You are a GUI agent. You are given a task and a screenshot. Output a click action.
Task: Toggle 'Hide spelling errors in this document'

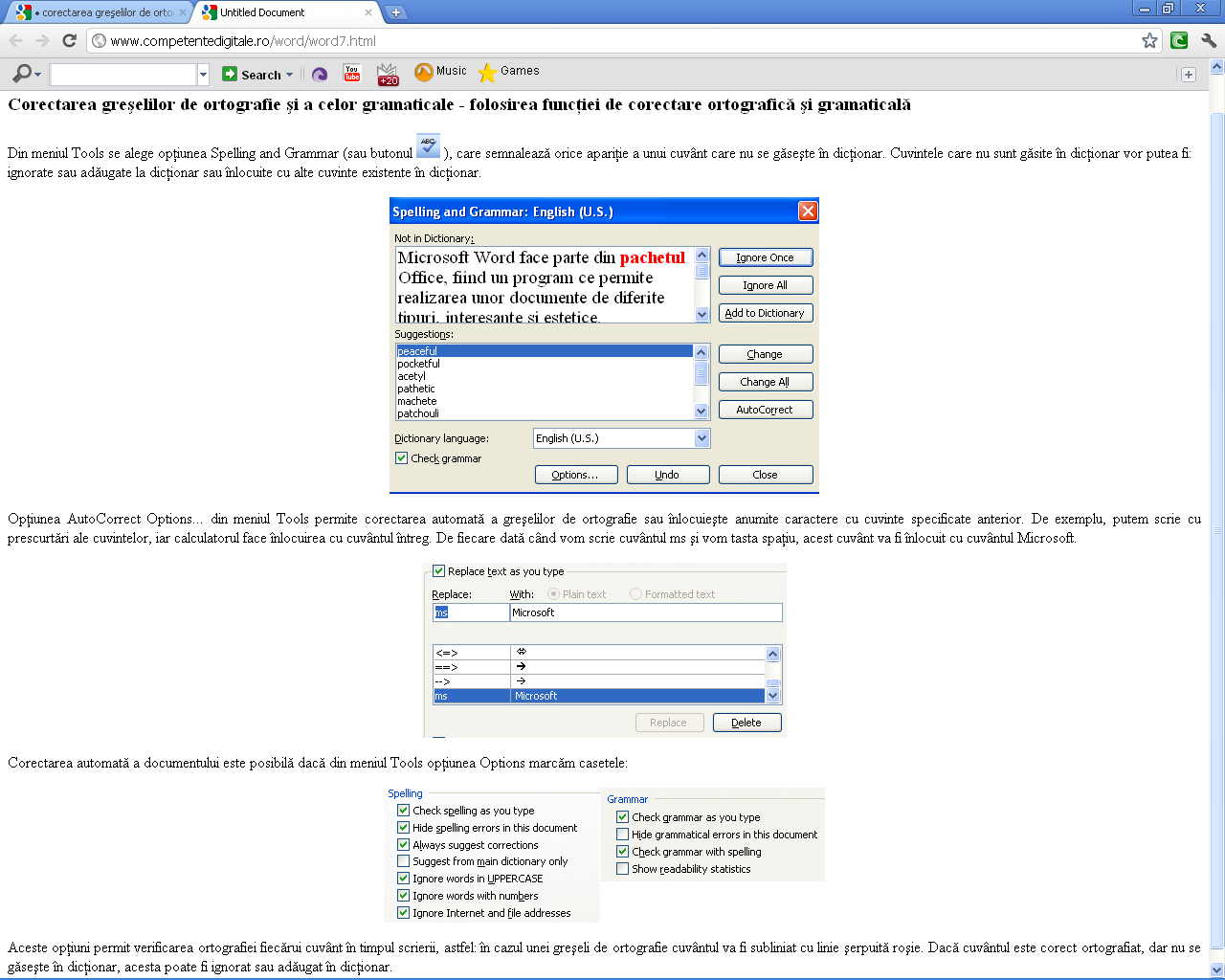(404, 827)
